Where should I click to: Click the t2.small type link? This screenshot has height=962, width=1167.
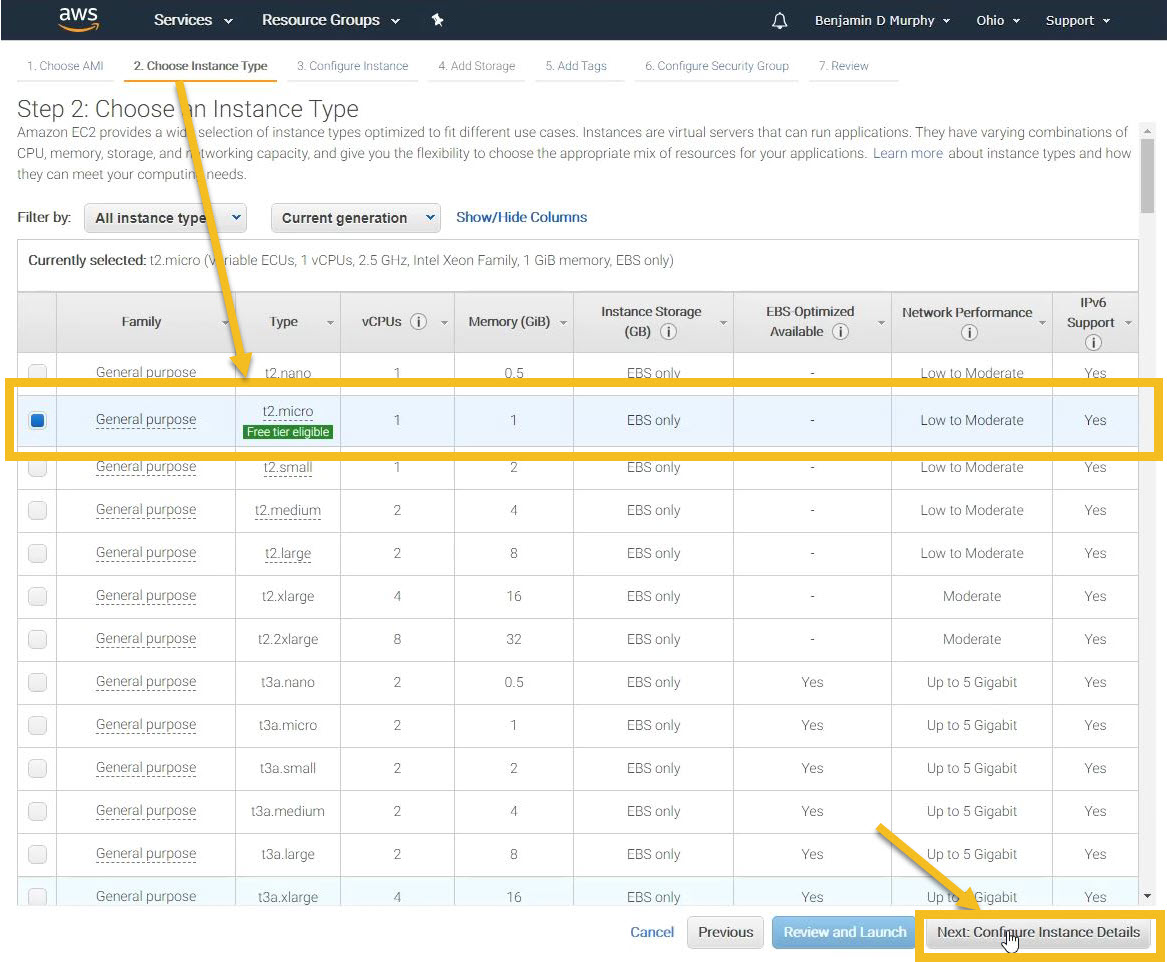287,467
